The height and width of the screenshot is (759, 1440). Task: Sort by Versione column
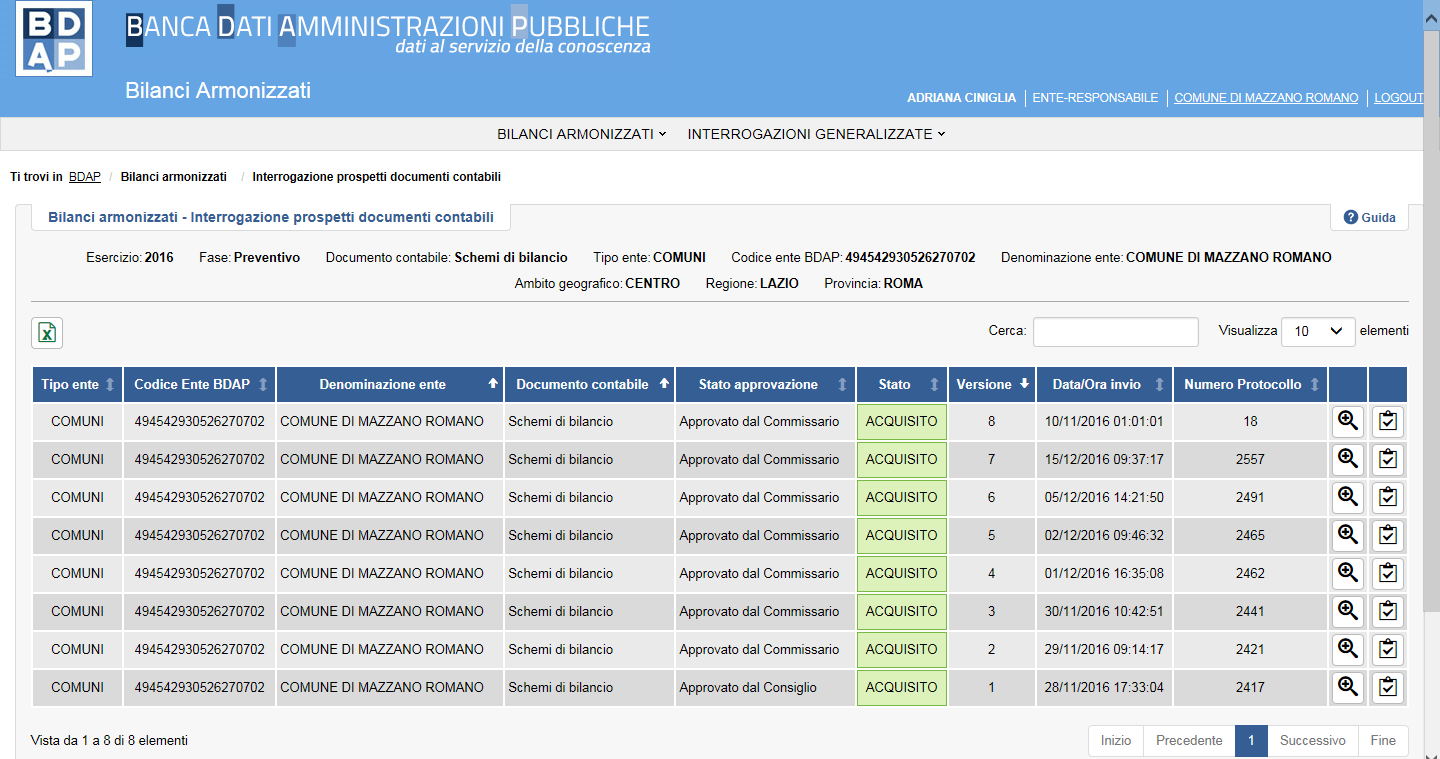pyautogui.click(x=992, y=385)
